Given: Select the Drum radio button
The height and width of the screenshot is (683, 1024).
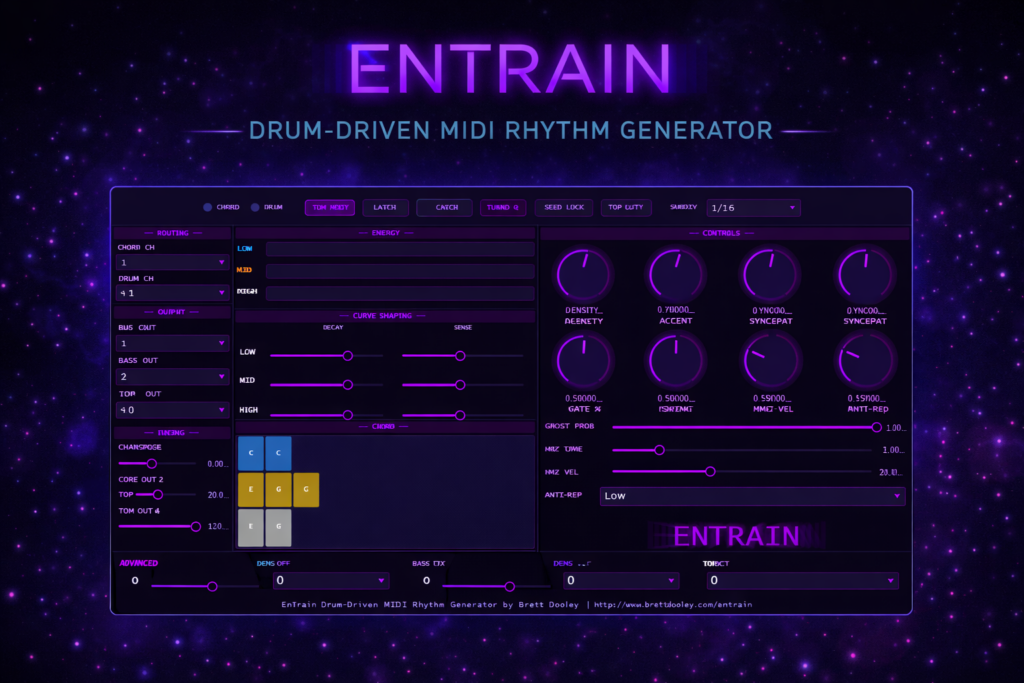Looking at the screenshot, I should (x=255, y=208).
